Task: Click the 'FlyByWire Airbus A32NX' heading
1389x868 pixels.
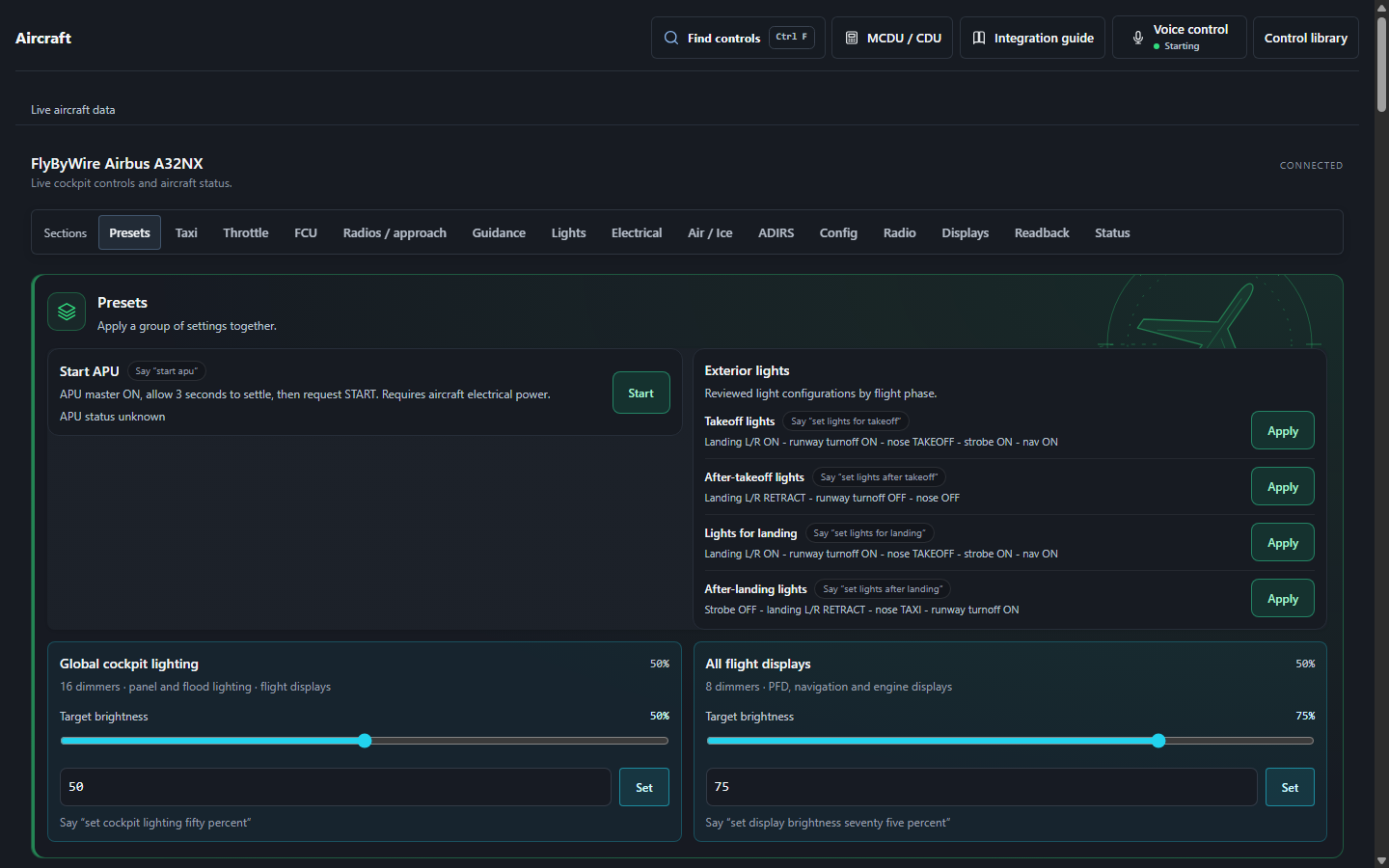Action: tap(117, 163)
